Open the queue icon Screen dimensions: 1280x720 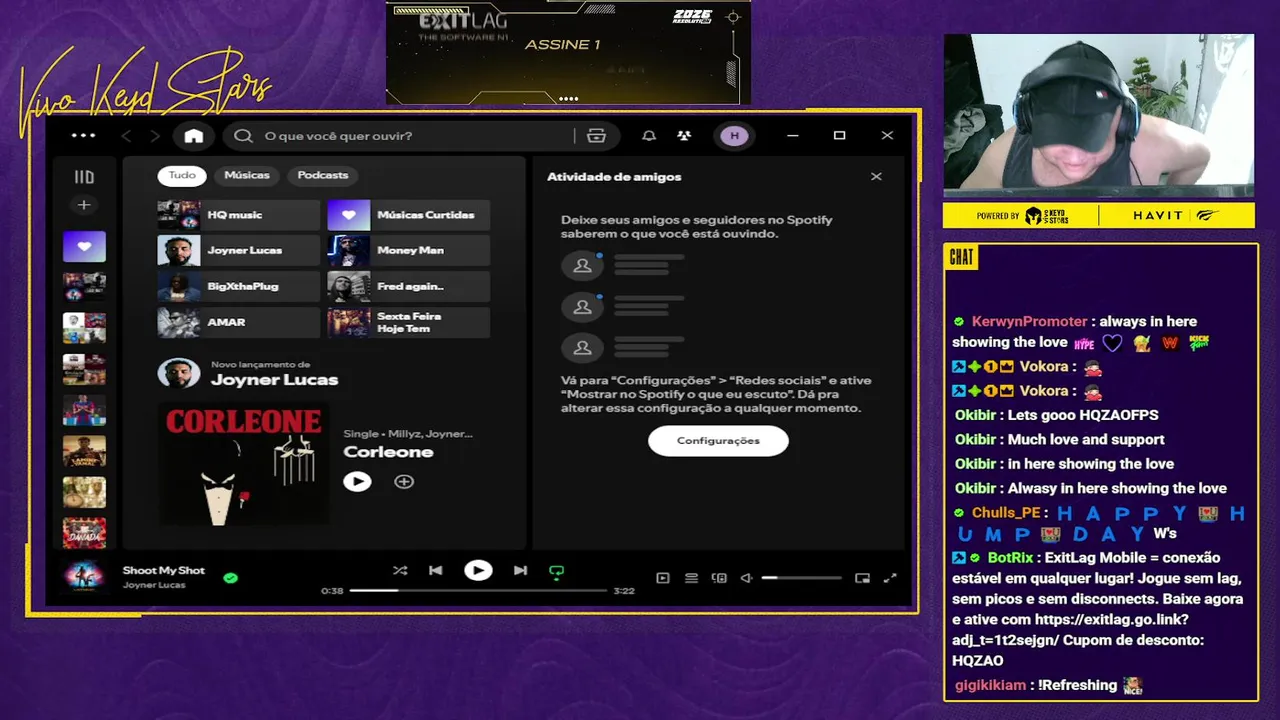pos(691,578)
